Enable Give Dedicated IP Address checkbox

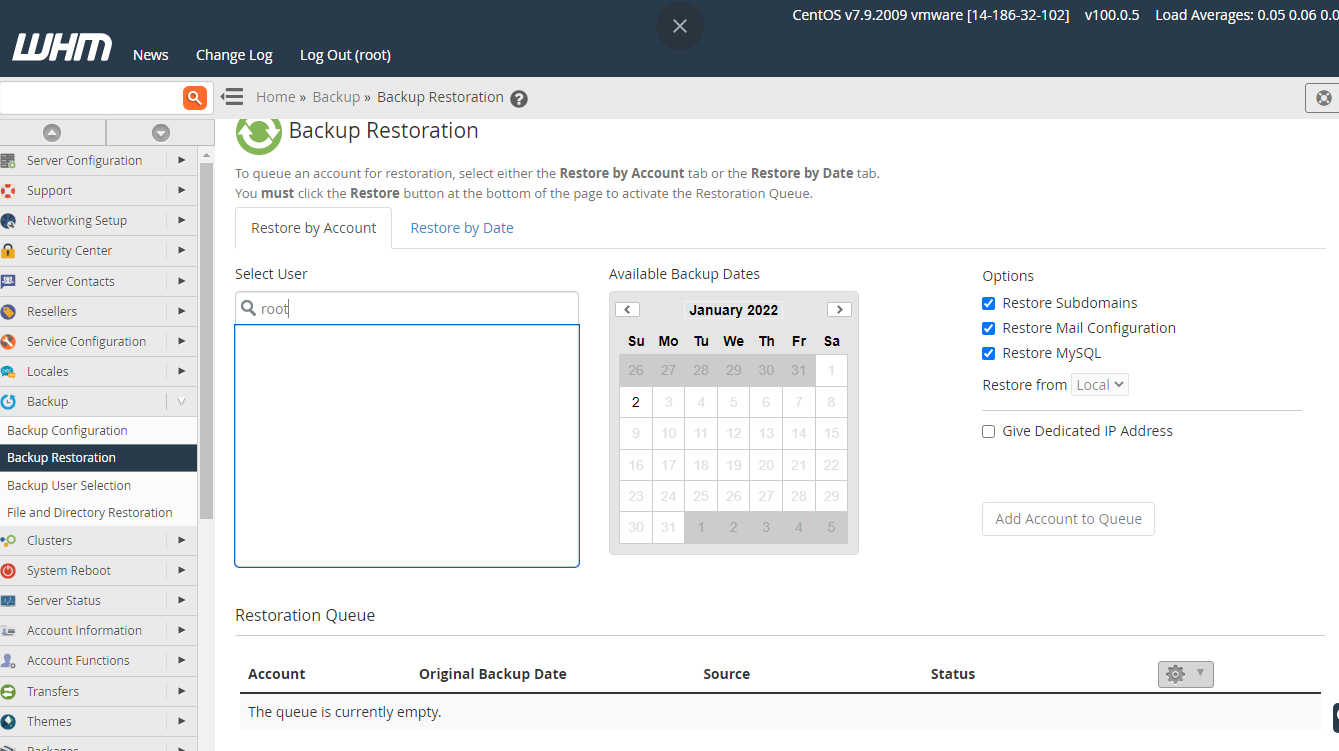(x=988, y=431)
